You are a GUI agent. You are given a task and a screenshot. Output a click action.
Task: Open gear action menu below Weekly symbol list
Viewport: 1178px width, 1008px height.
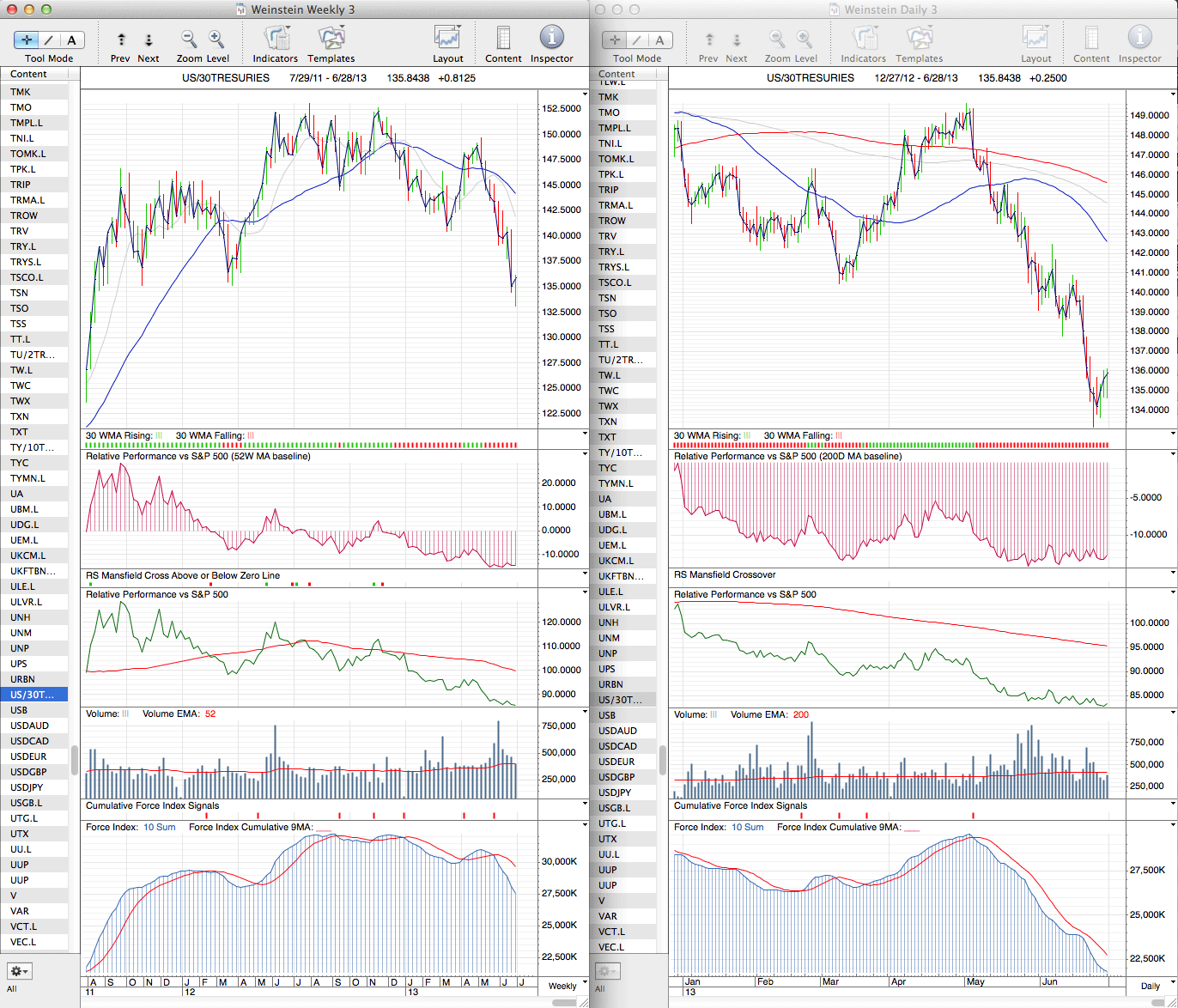tap(19, 971)
